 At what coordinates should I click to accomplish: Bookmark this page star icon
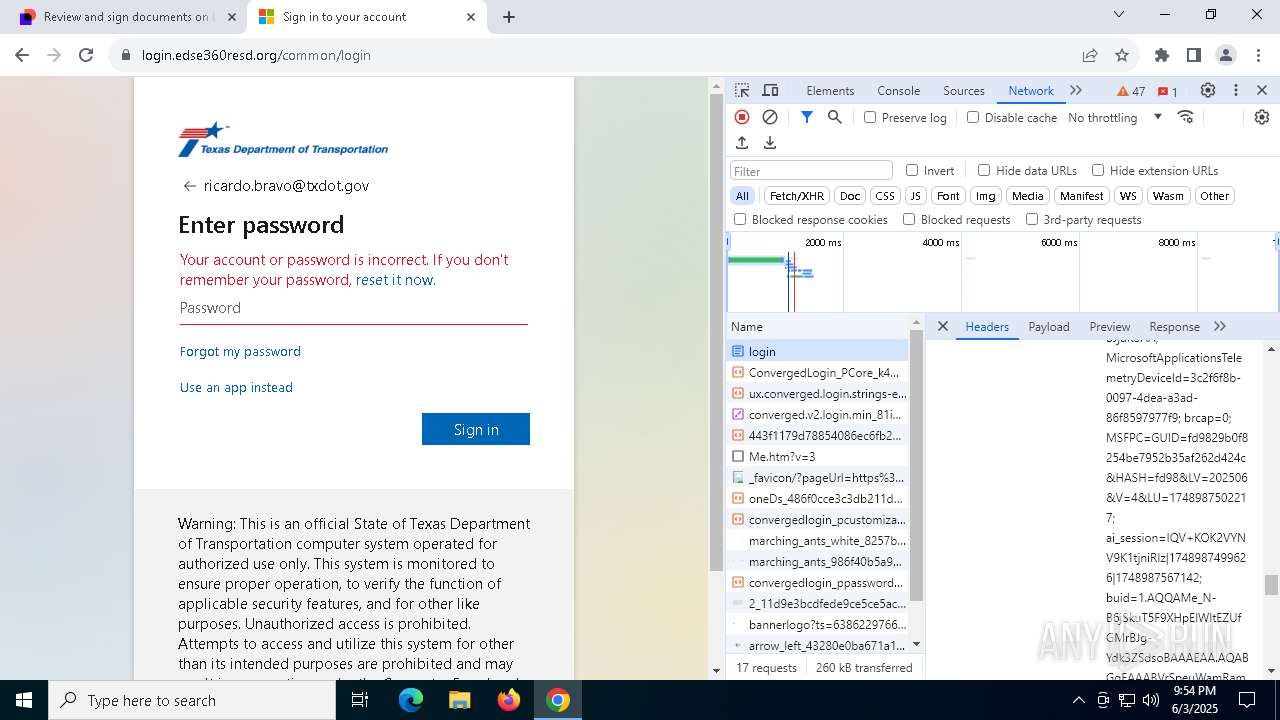click(1122, 55)
